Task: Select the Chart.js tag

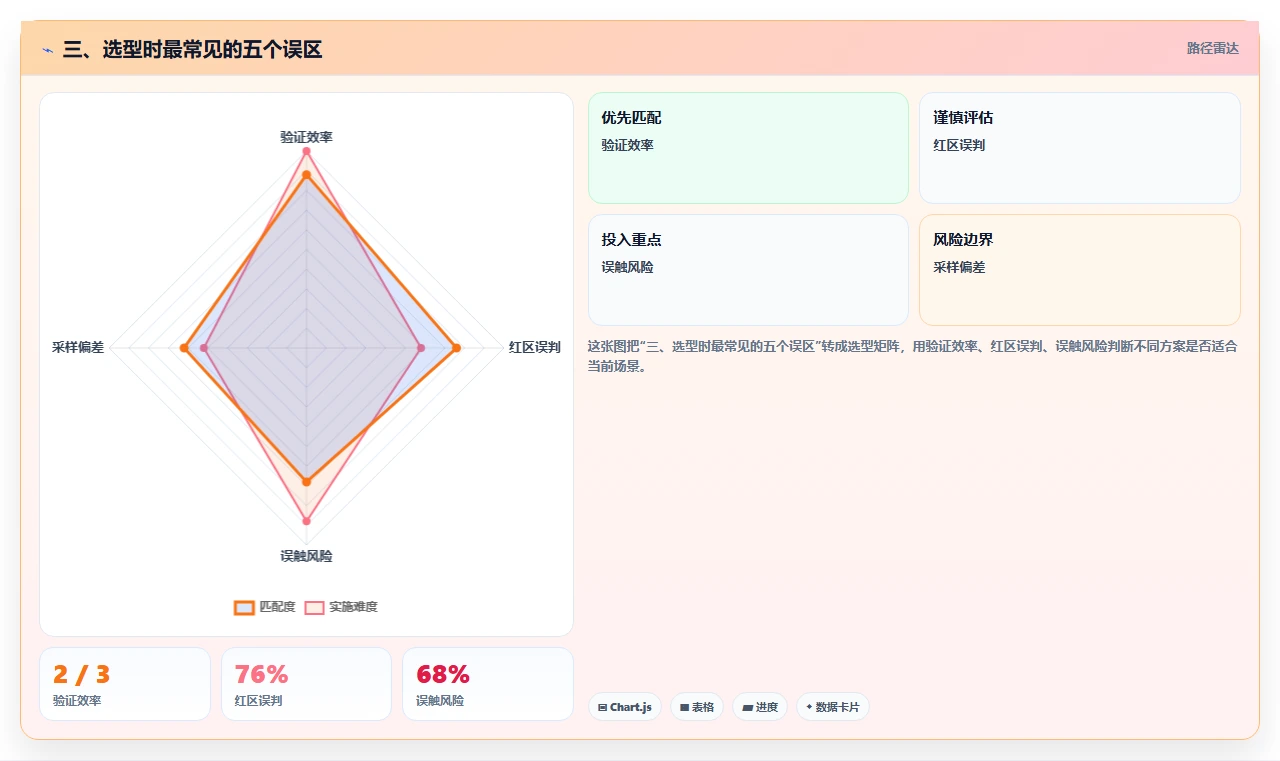Action: (625, 707)
